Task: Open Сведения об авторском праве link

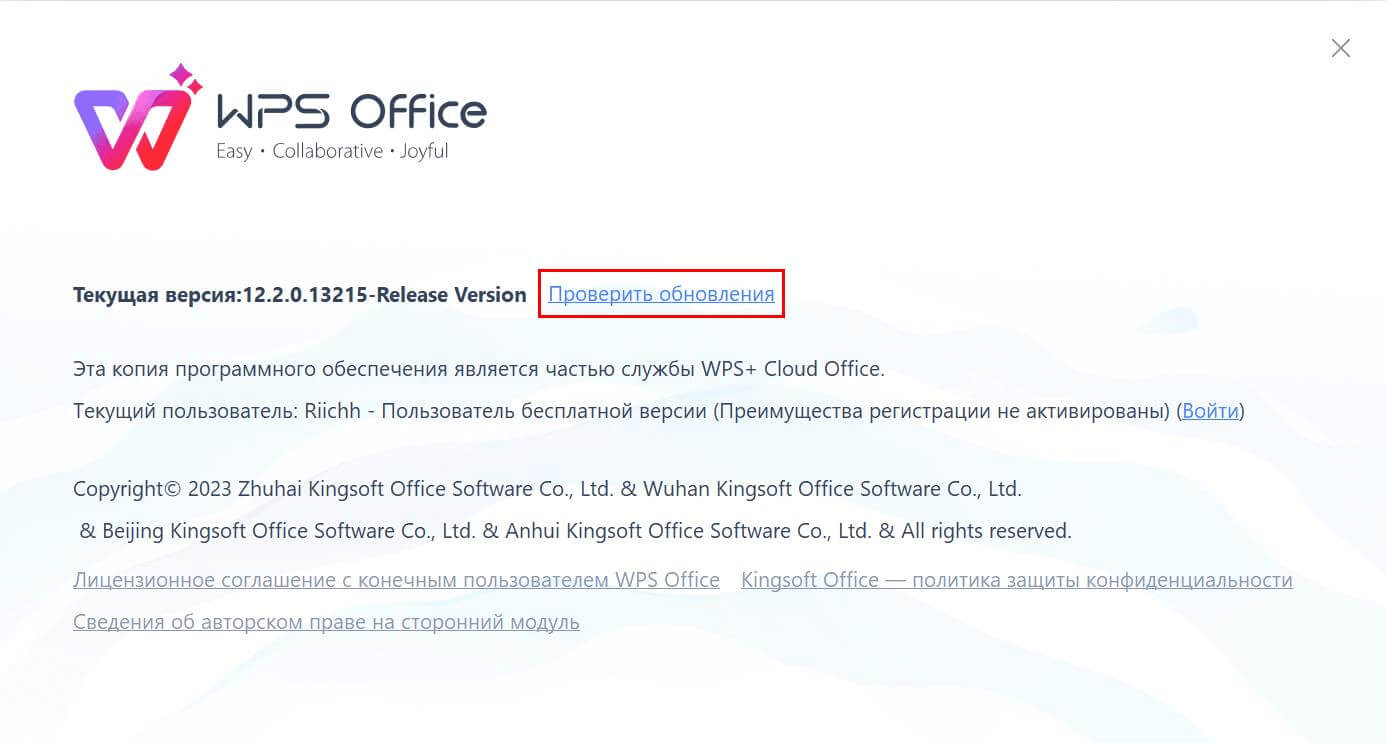Action: 326,622
